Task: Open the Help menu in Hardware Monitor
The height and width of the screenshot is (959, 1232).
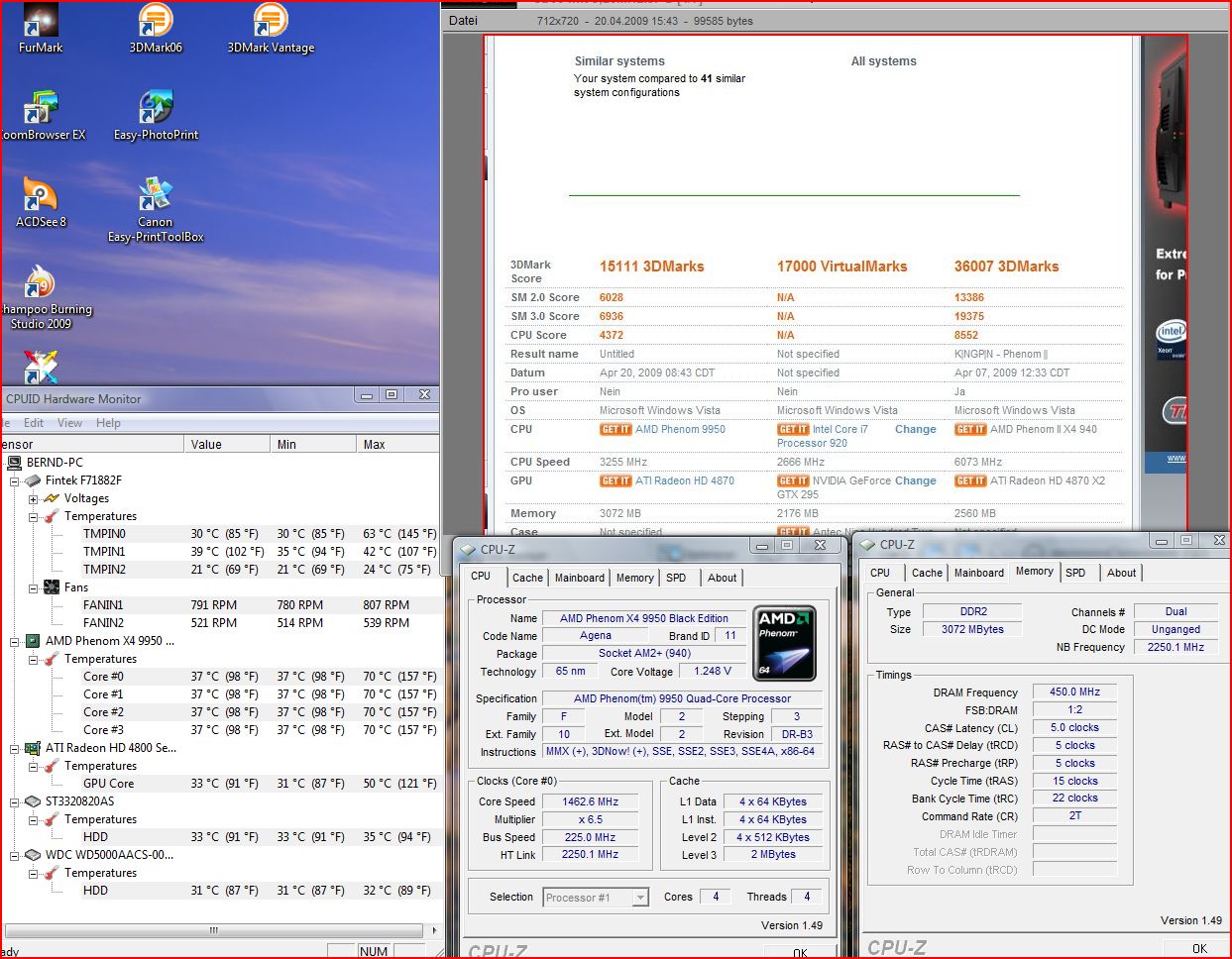Action: click(x=108, y=423)
